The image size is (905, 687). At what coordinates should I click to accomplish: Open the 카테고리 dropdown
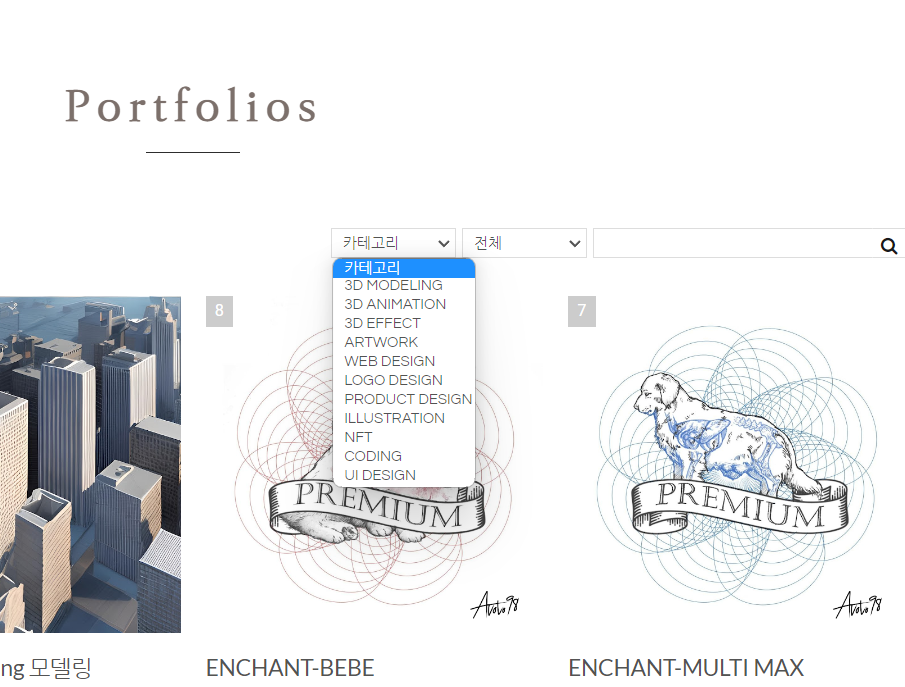pyautogui.click(x=394, y=243)
